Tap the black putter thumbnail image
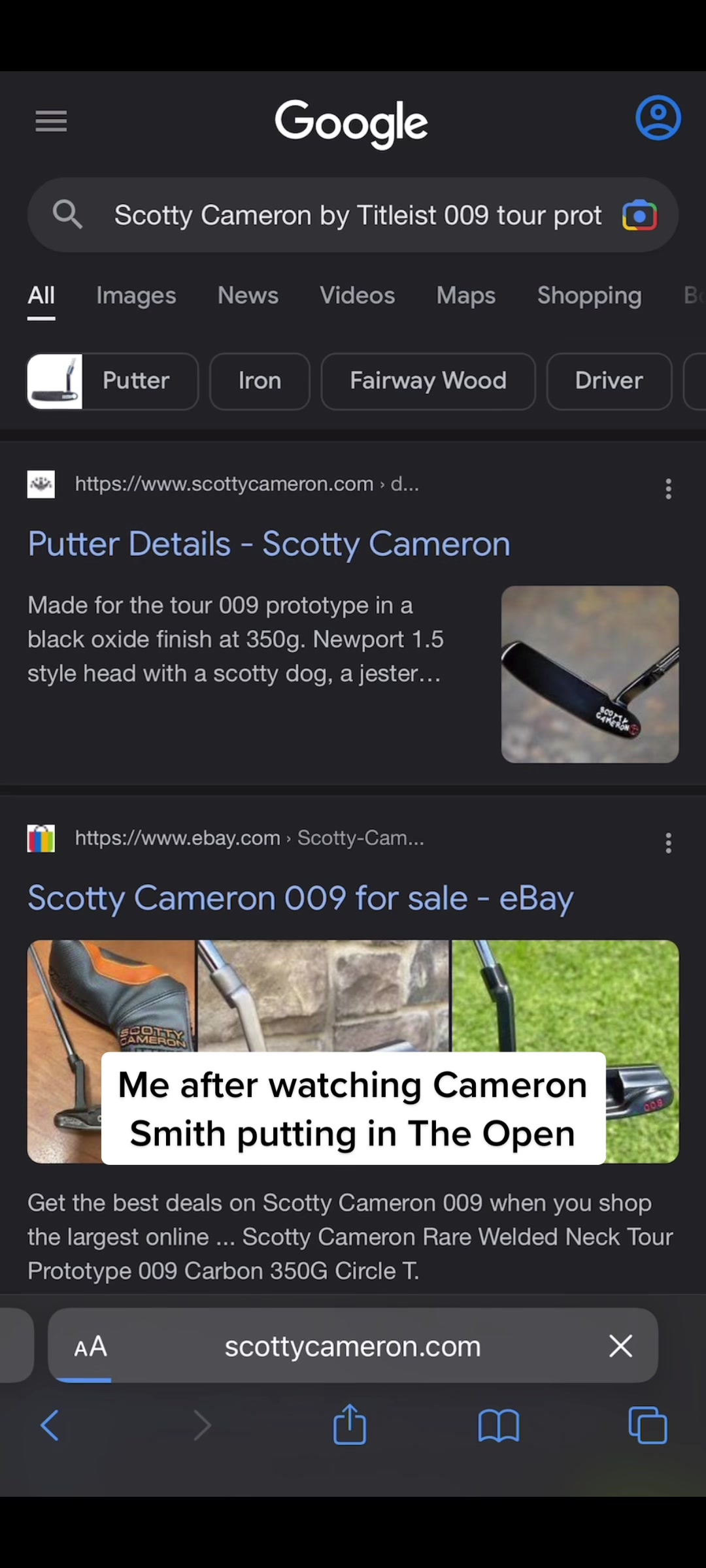The image size is (706, 1568). 590,674
